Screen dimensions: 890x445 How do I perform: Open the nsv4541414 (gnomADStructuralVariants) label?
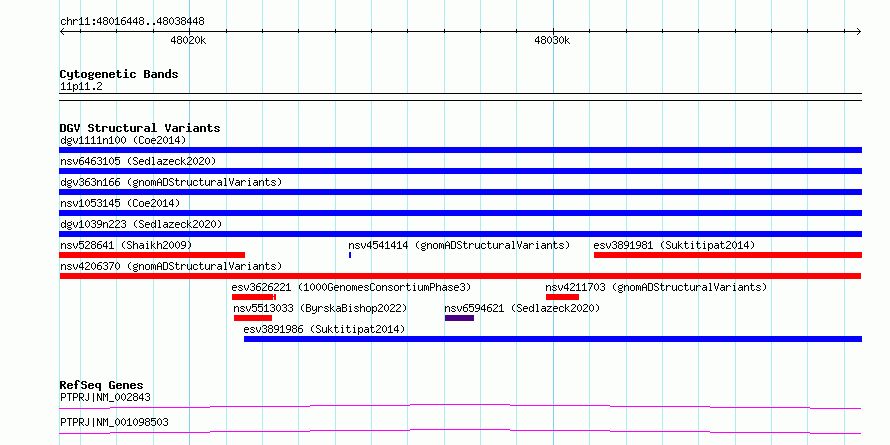tap(459, 245)
